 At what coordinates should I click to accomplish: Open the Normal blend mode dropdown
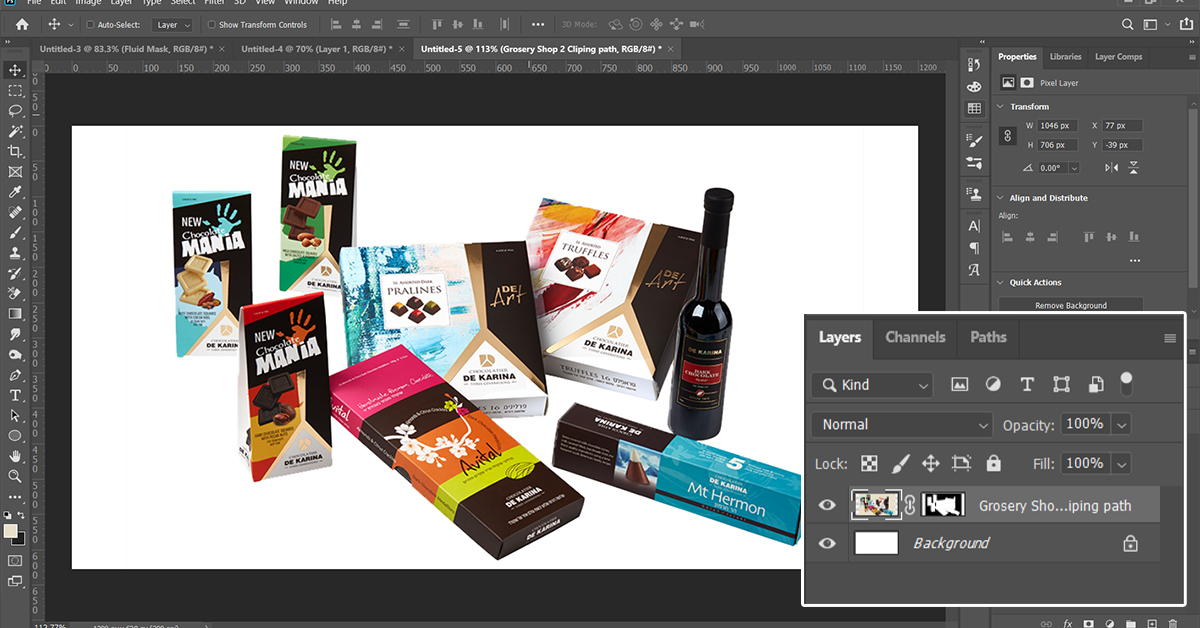tap(901, 424)
